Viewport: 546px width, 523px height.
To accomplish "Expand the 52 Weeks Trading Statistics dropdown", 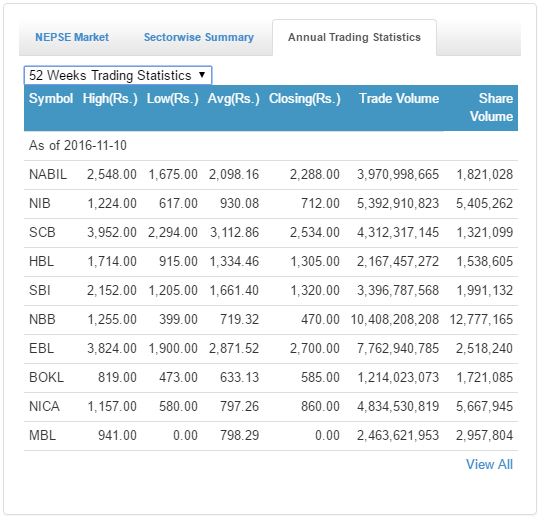I will click(x=118, y=75).
